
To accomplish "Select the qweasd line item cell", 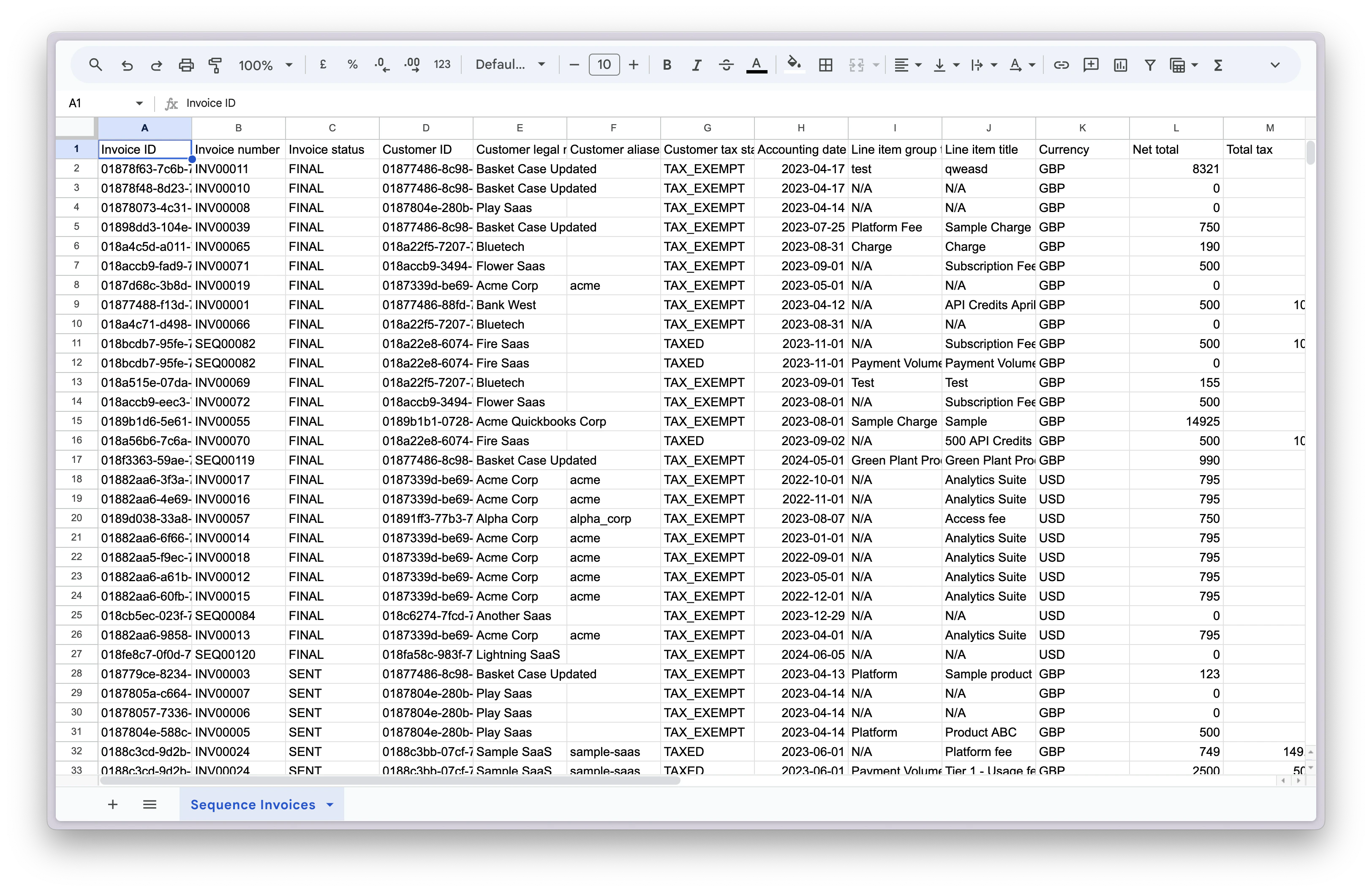I will pyautogui.click(x=988, y=169).
